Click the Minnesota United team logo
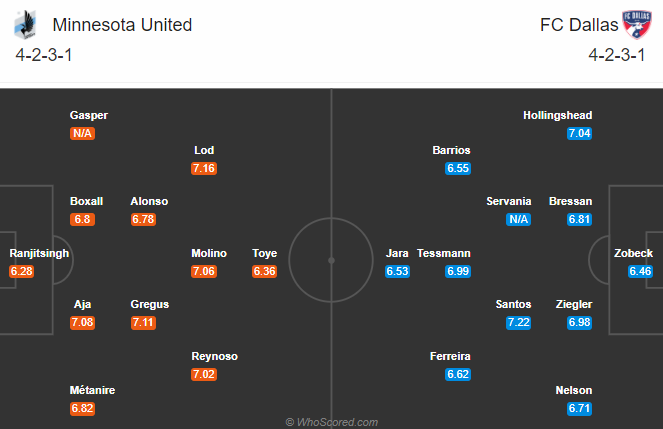The height and width of the screenshot is (429, 663). click(x=25, y=25)
